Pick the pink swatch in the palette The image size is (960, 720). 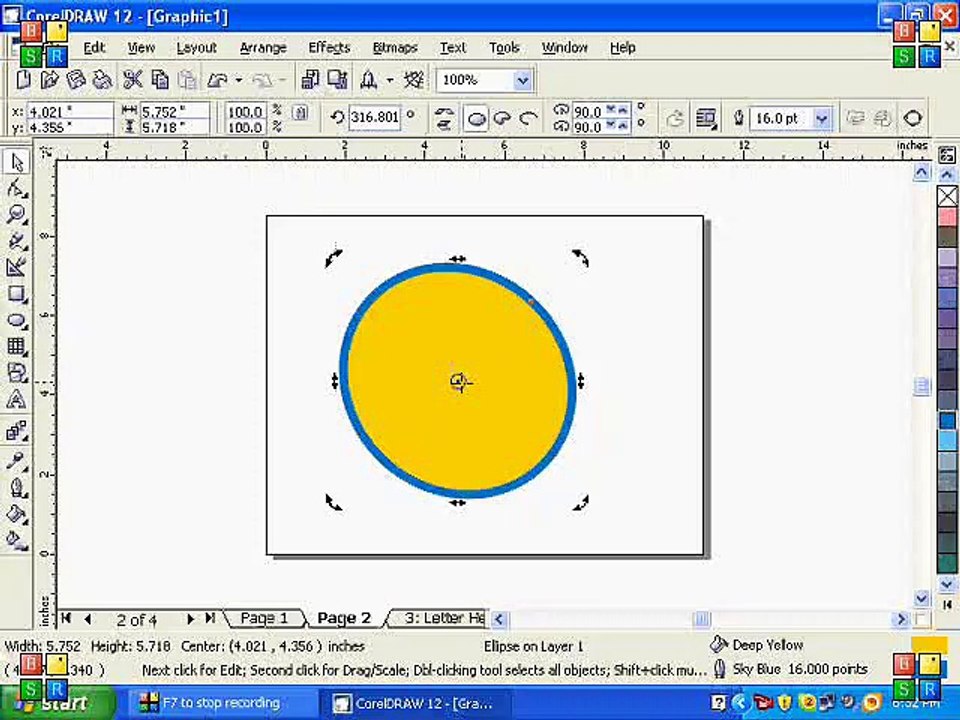(x=947, y=217)
